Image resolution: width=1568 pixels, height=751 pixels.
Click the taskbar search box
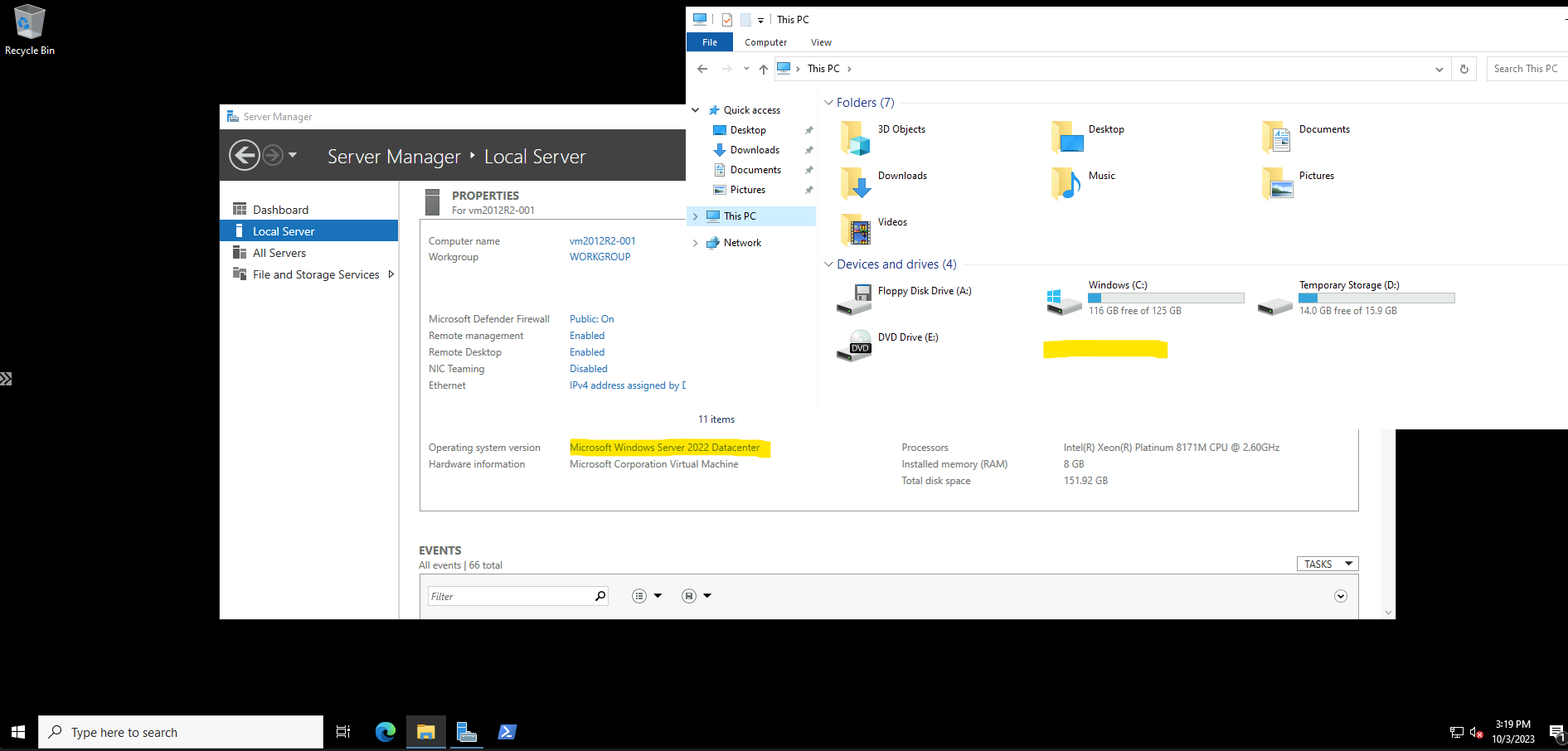click(181, 732)
